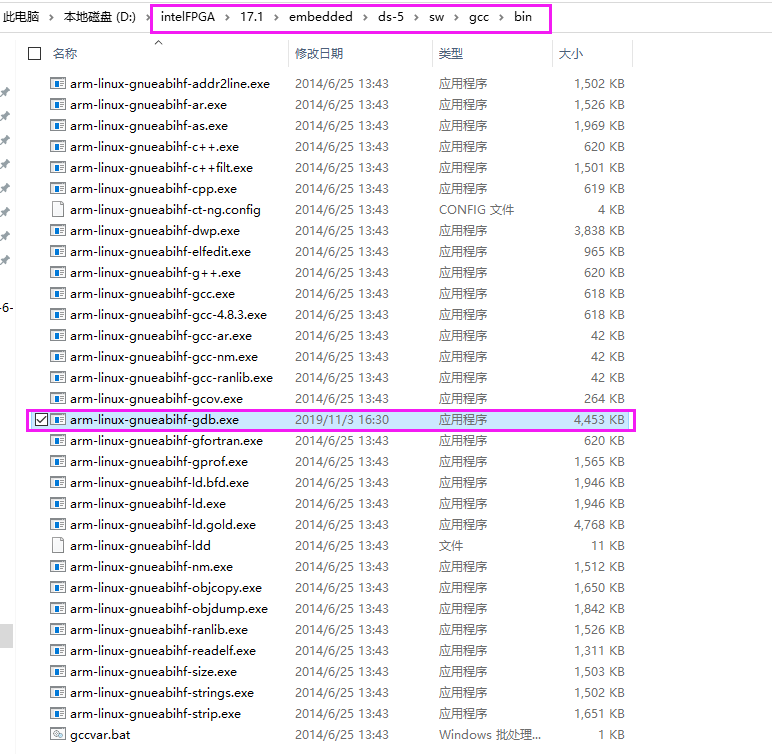Expand the arrow after gcc in the path
Screen dimensions: 772x754
tap(501, 18)
